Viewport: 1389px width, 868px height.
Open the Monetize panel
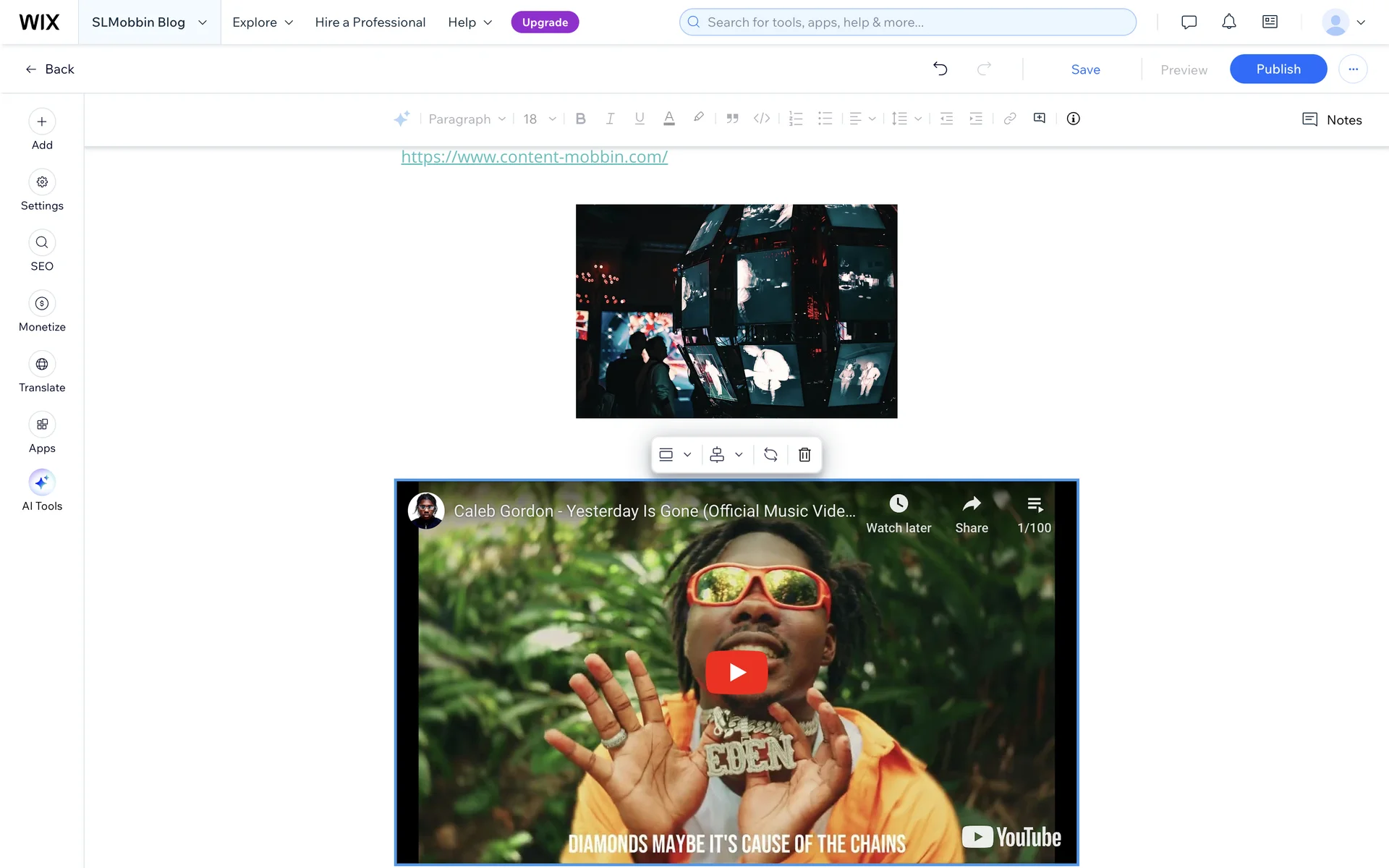tap(42, 304)
